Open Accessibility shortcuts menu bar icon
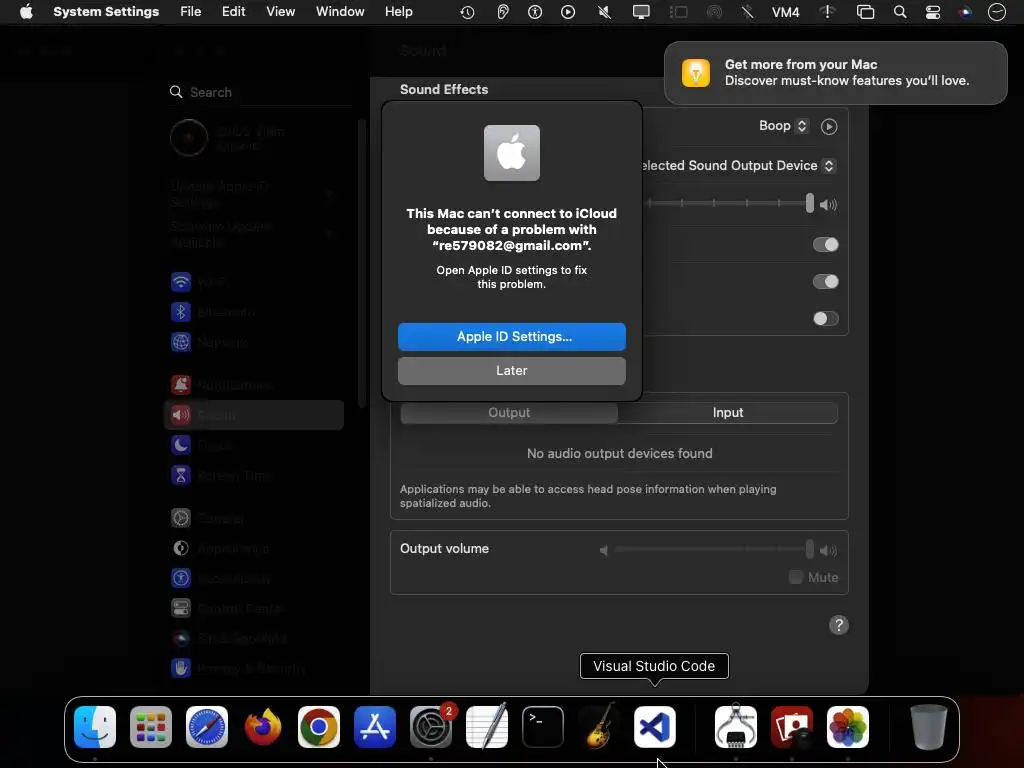Screen dimensions: 1024x768 [x=535, y=12]
